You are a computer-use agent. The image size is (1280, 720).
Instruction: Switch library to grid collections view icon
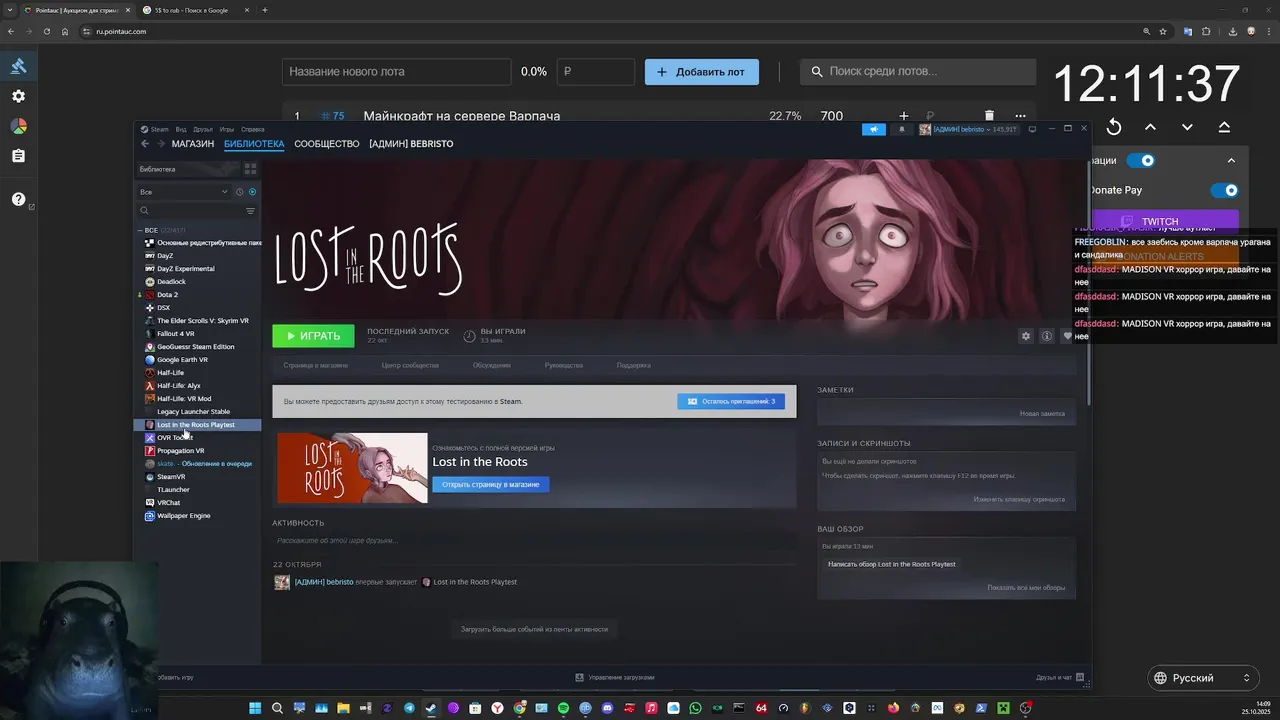[x=250, y=169]
